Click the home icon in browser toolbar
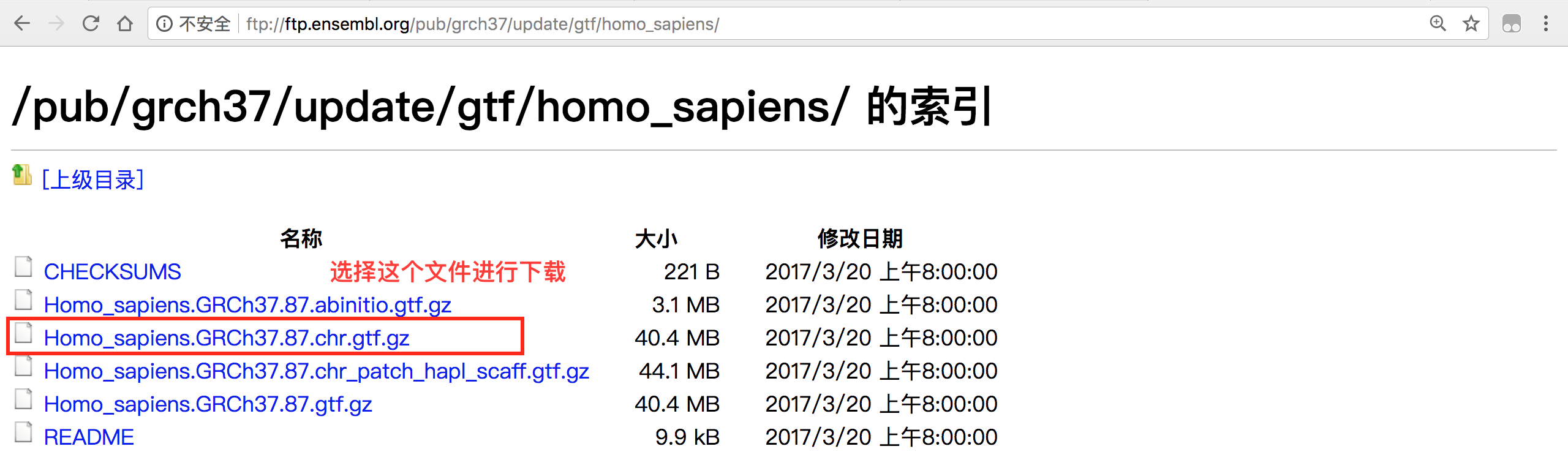 pos(125,23)
